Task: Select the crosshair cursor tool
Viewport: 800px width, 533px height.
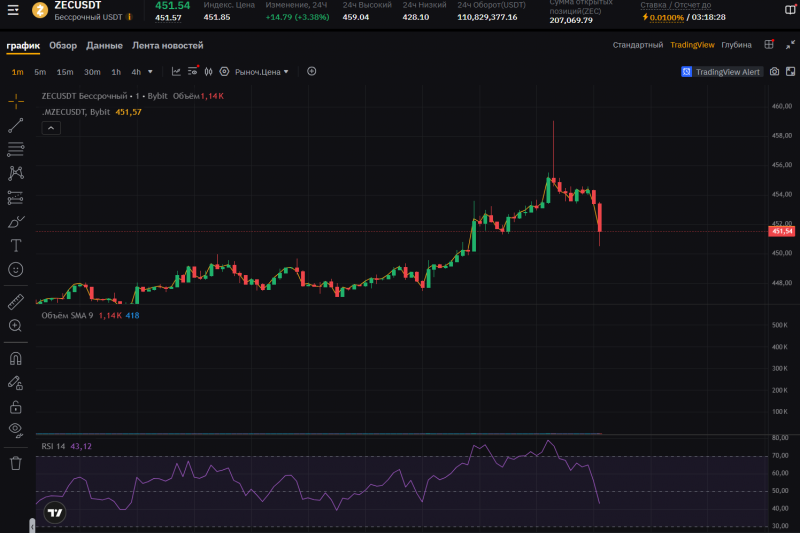Action: pos(15,101)
